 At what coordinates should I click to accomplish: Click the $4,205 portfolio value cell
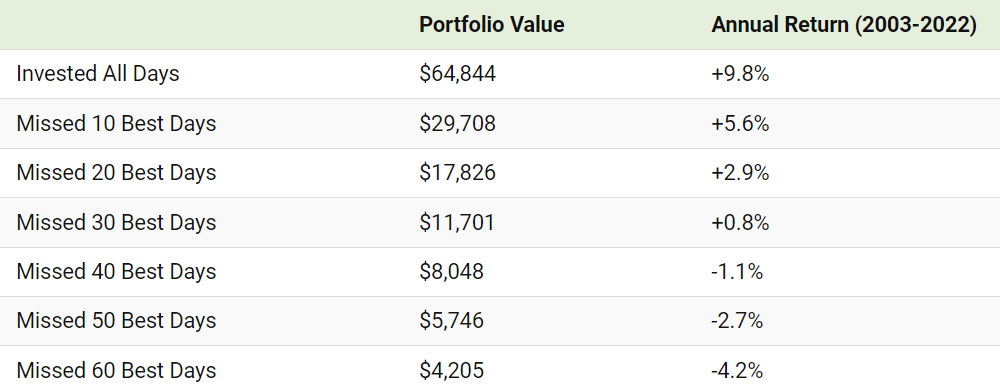click(x=452, y=370)
